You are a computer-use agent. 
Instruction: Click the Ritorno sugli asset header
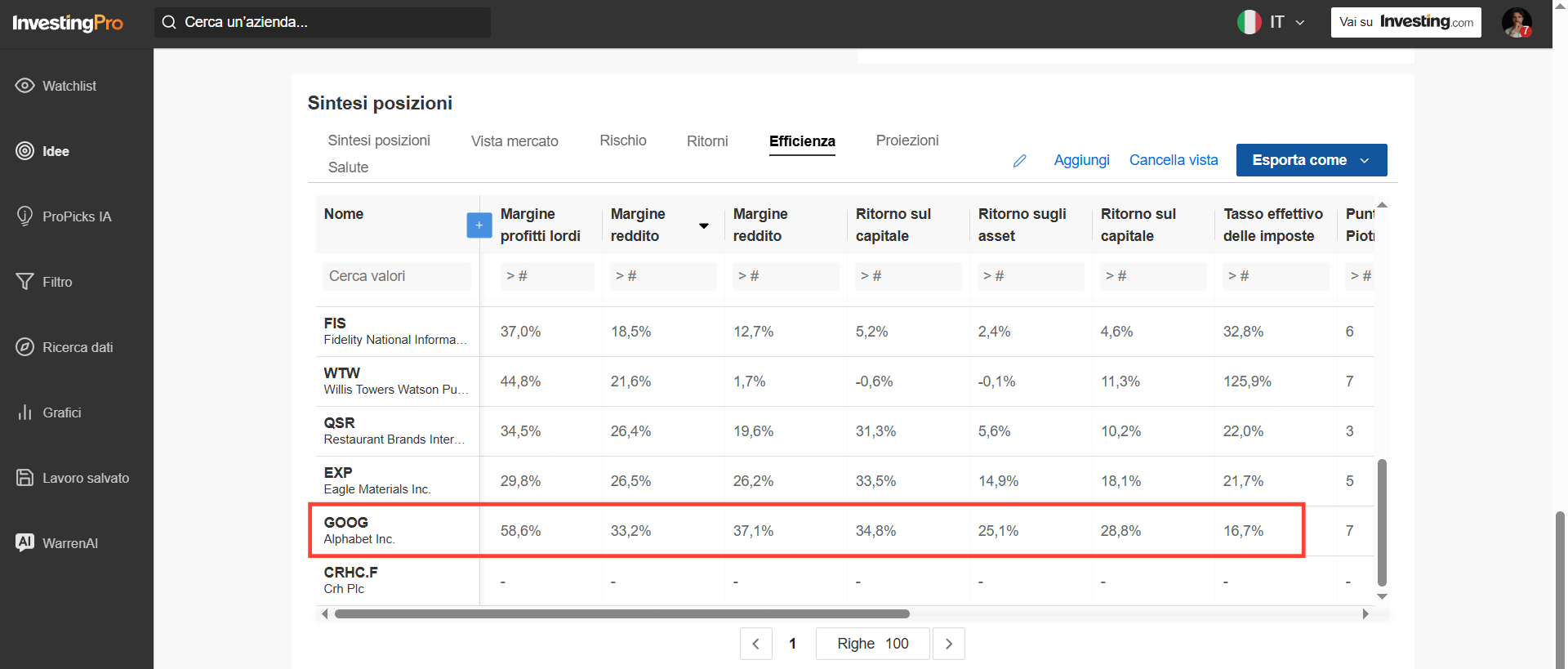[x=1022, y=225]
